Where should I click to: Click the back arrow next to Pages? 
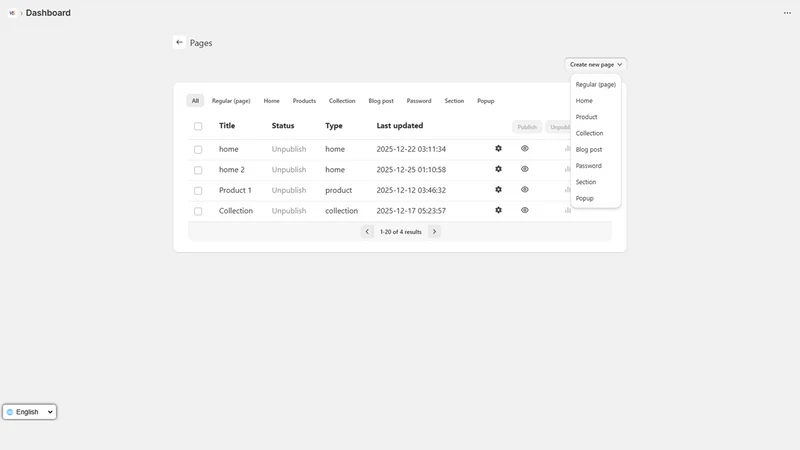179,42
